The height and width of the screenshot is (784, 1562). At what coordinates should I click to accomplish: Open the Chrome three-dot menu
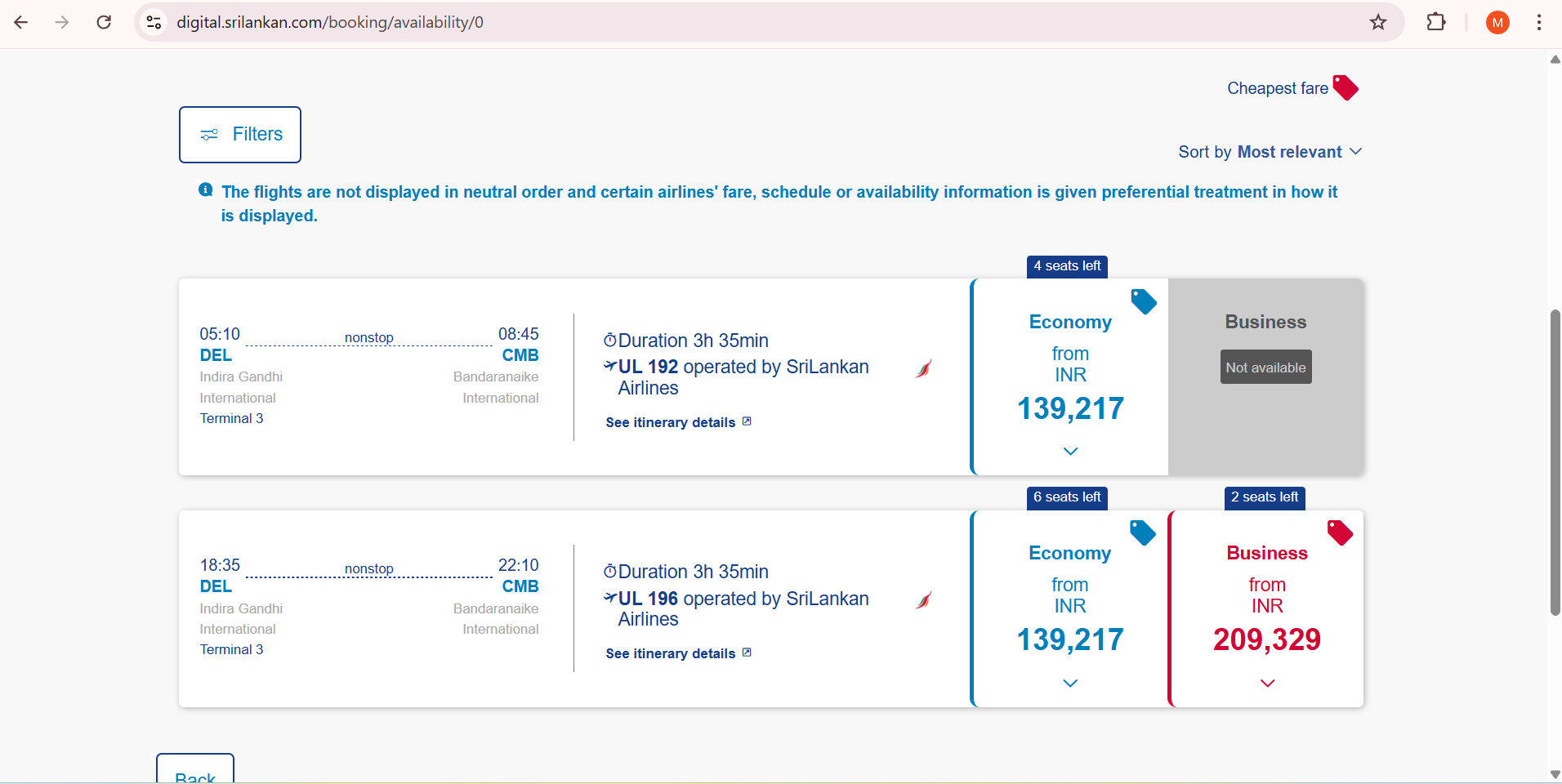pos(1538,22)
